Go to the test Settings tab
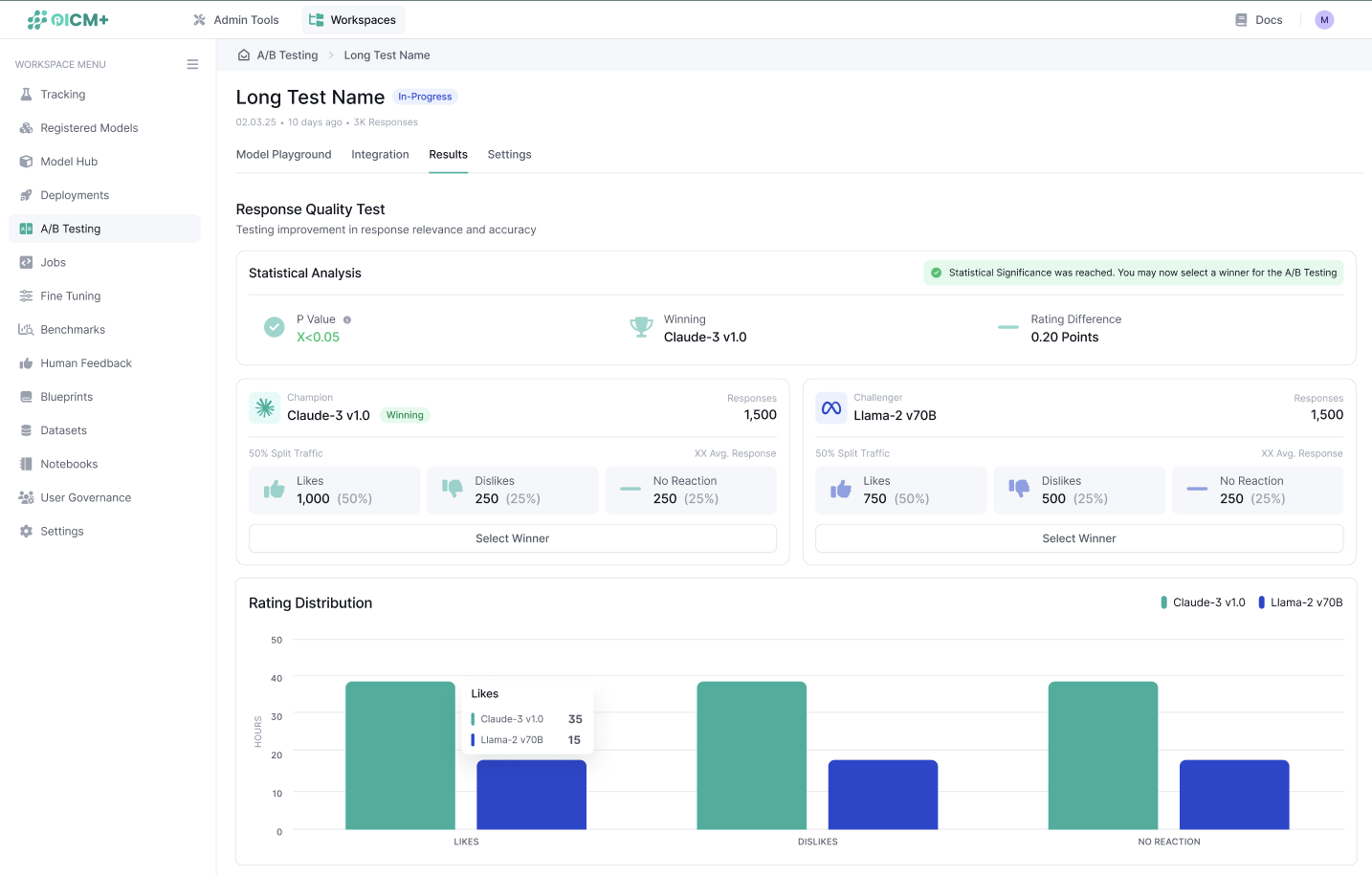 (x=509, y=155)
